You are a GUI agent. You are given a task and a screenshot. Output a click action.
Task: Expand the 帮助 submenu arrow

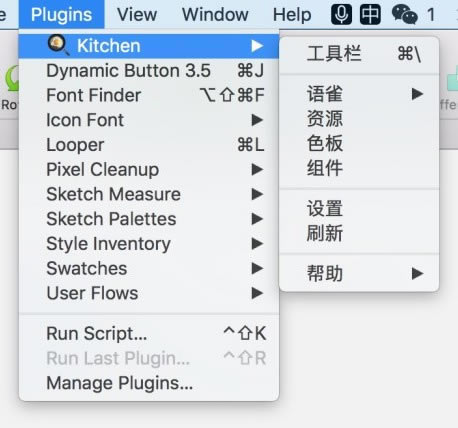417,274
